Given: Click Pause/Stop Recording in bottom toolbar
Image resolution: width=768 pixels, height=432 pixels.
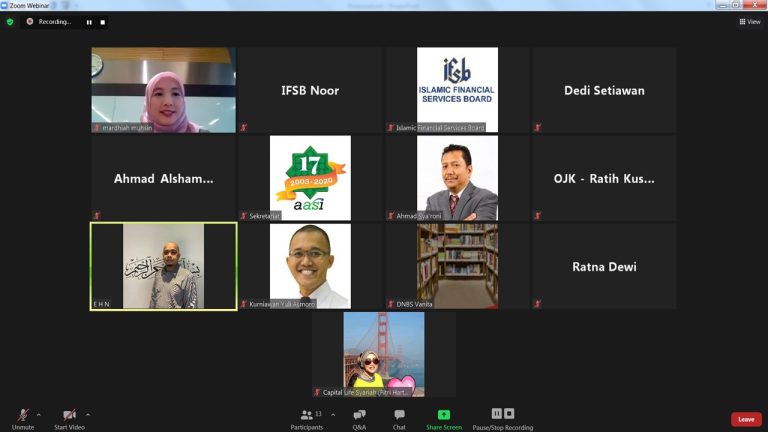Looking at the screenshot, I should point(503,419).
